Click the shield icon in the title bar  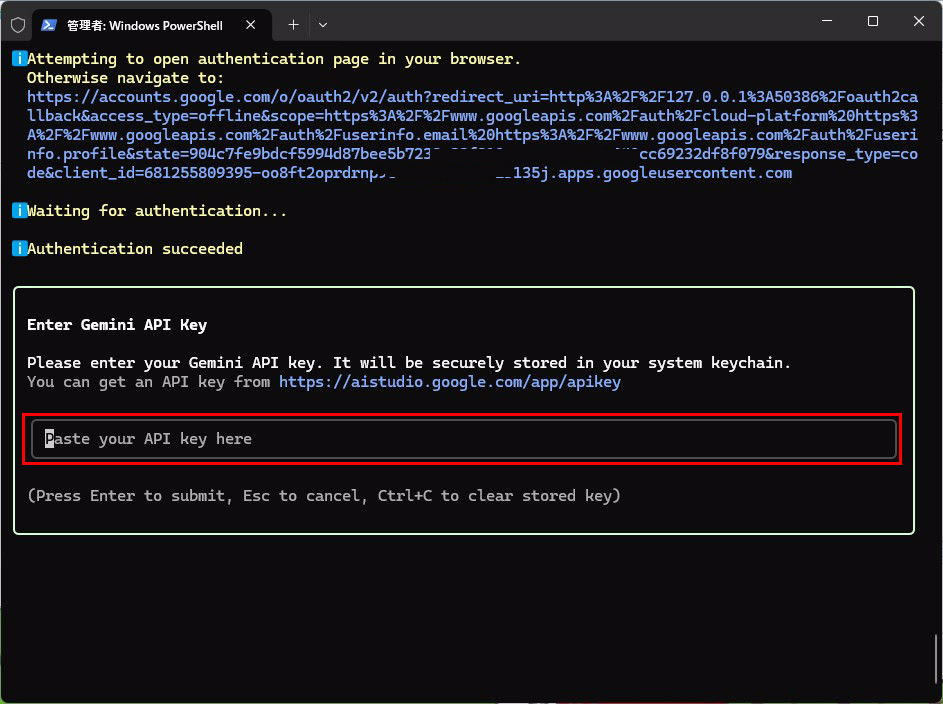(18, 25)
